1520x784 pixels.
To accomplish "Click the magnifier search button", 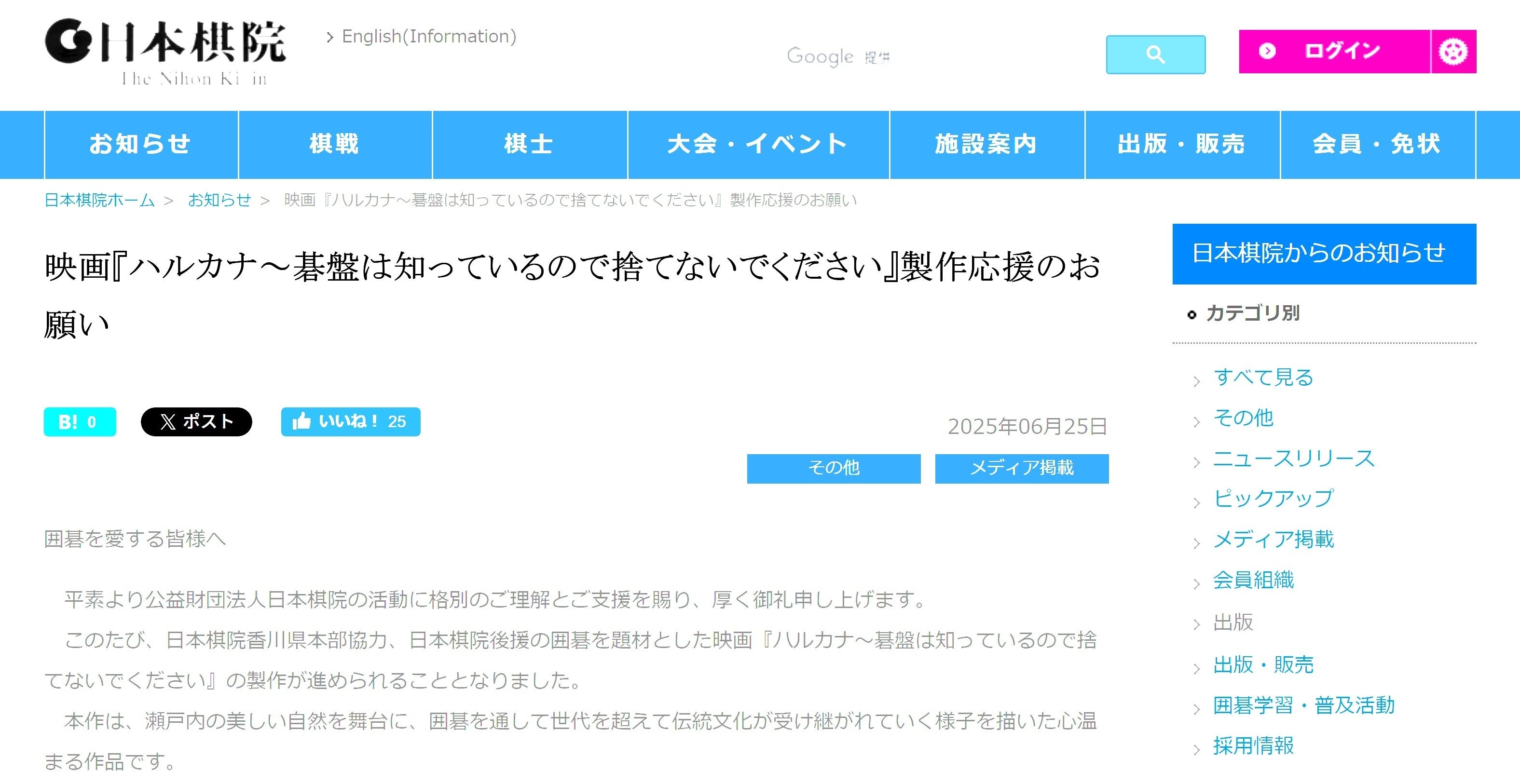I will click(x=1155, y=55).
